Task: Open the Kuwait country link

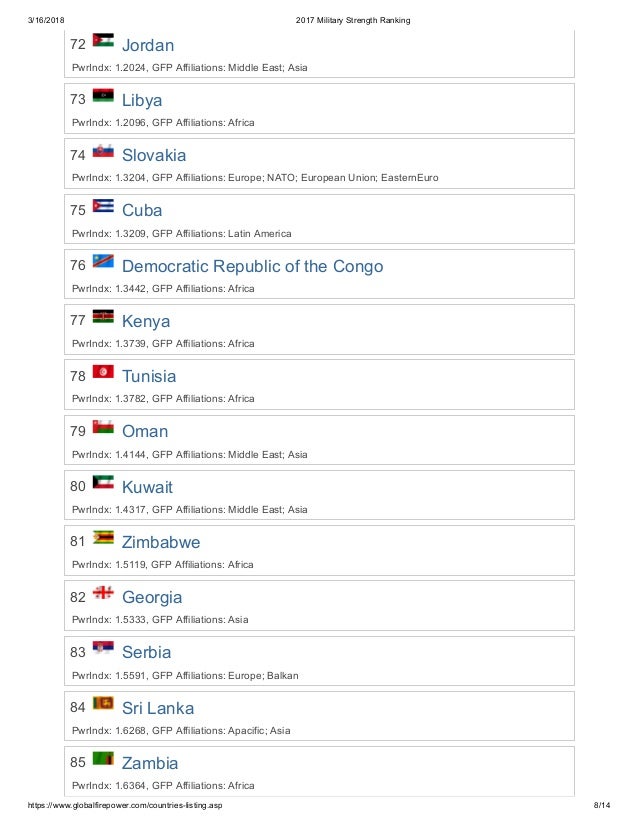Action: (x=147, y=487)
